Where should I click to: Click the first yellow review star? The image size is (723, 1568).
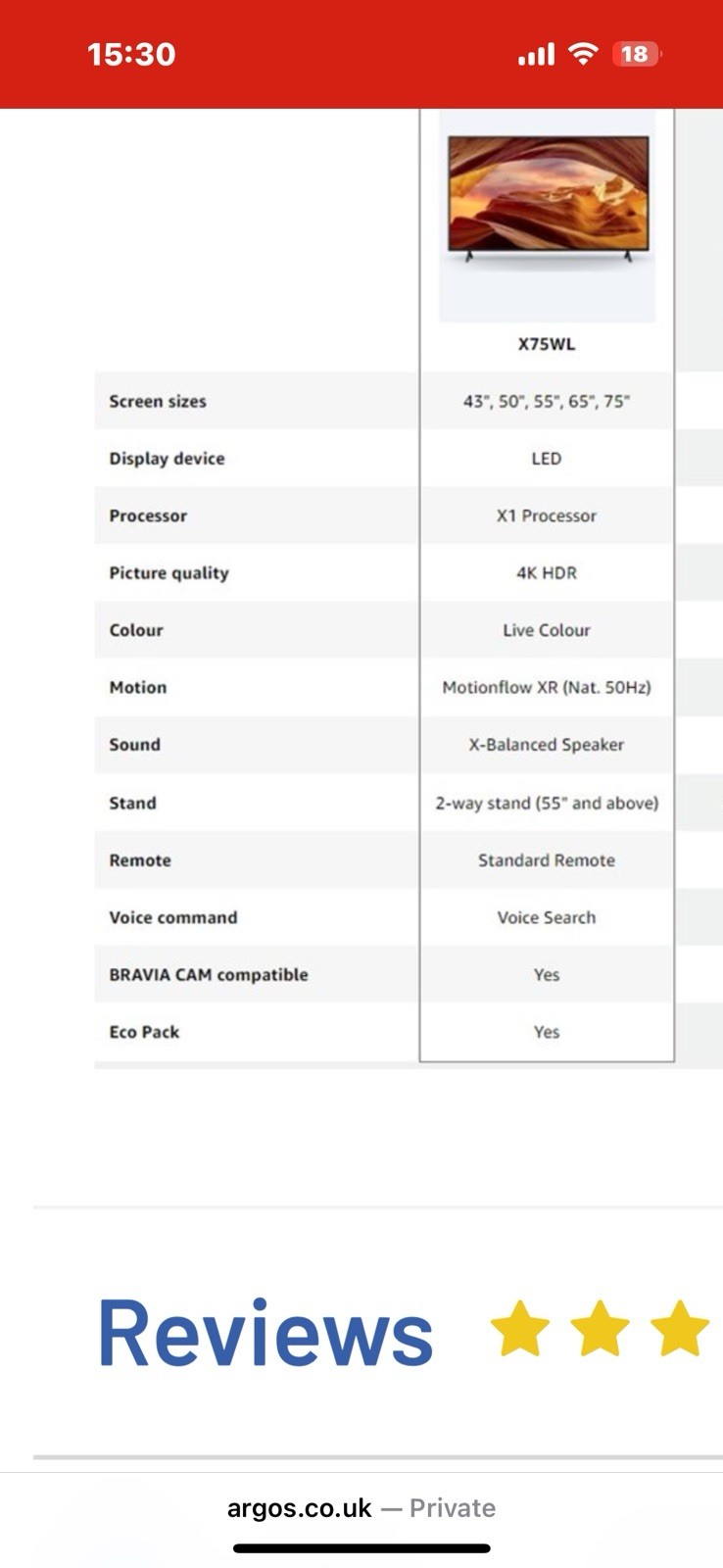519,1328
